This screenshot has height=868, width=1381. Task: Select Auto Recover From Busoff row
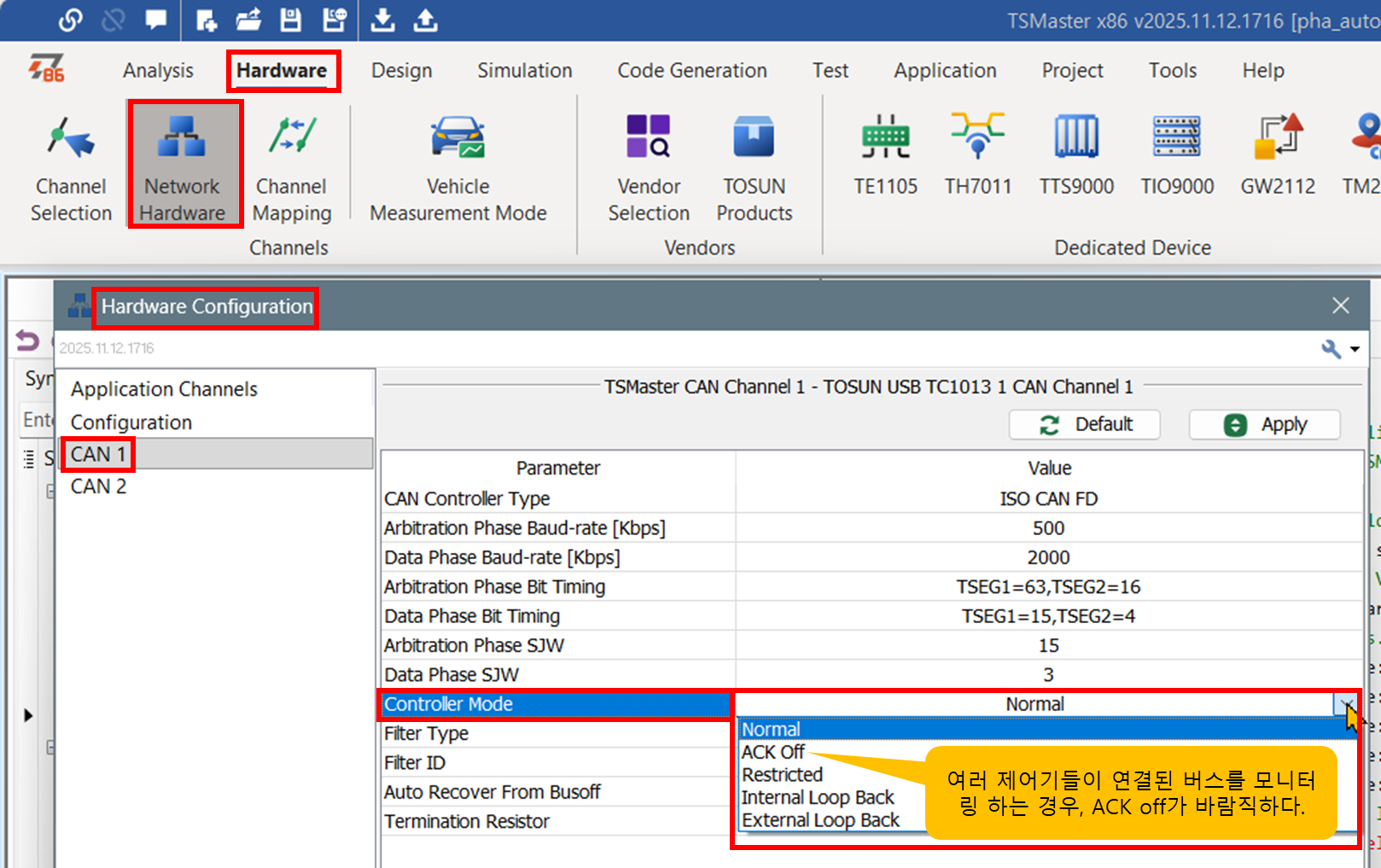click(x=556, y=792)
